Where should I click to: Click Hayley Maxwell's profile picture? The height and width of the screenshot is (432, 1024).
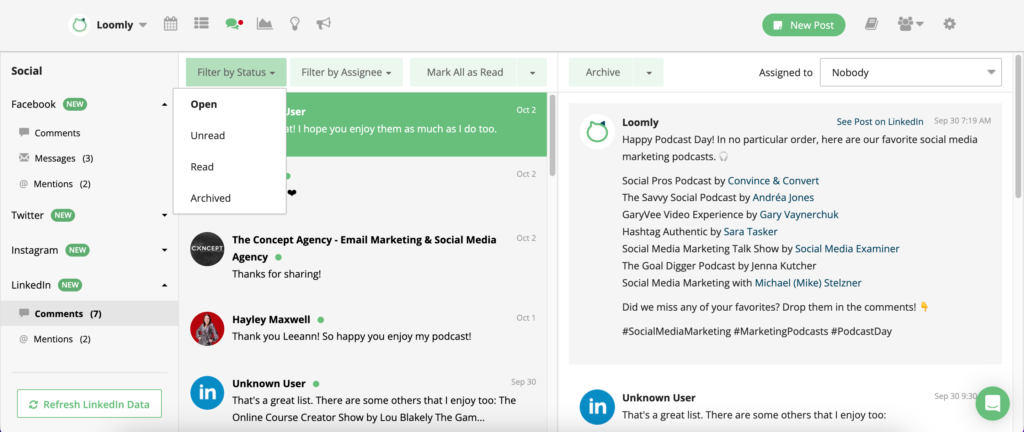point(207,328)
